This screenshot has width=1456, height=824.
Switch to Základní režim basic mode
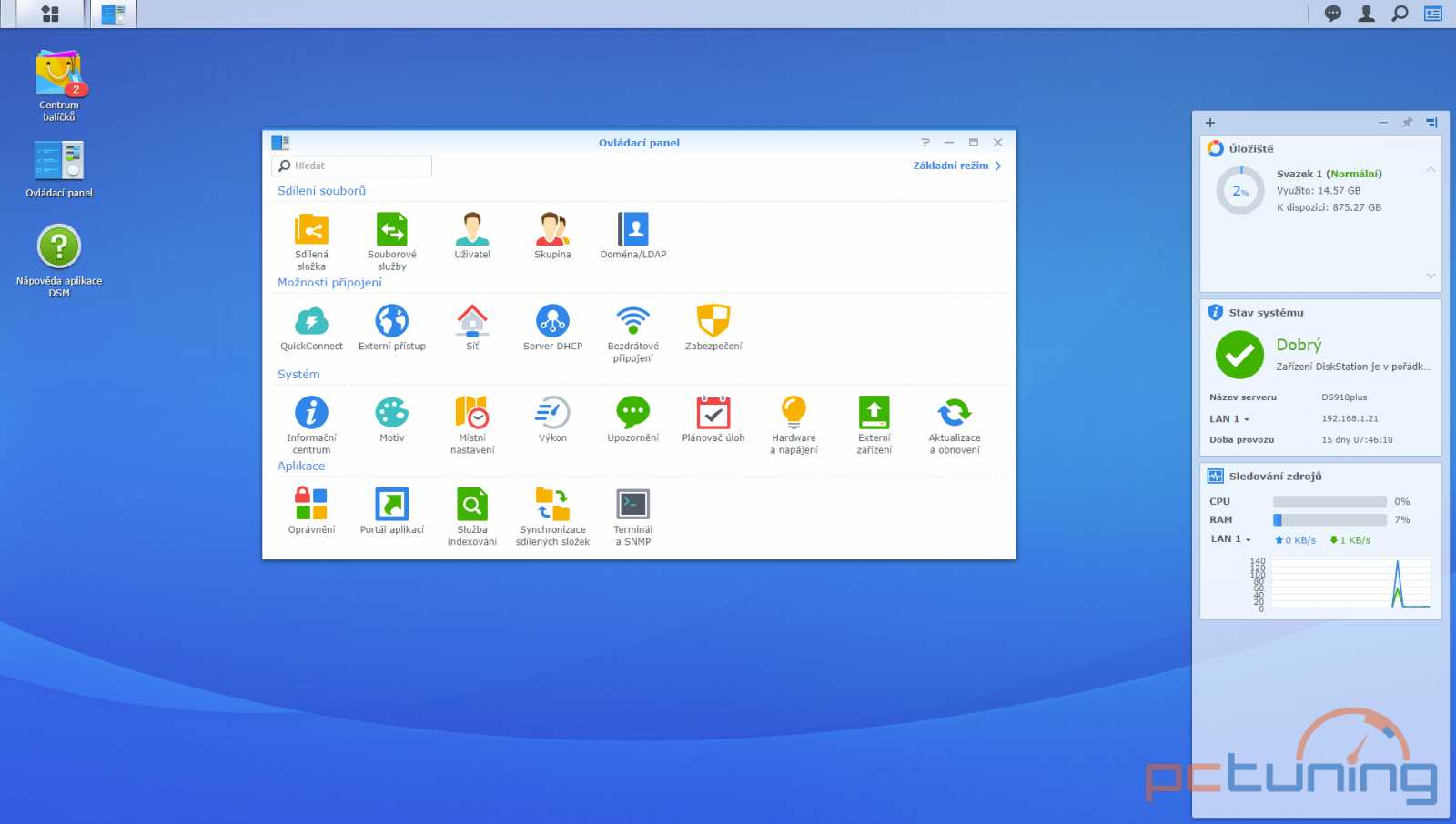[x=957, y=166]
